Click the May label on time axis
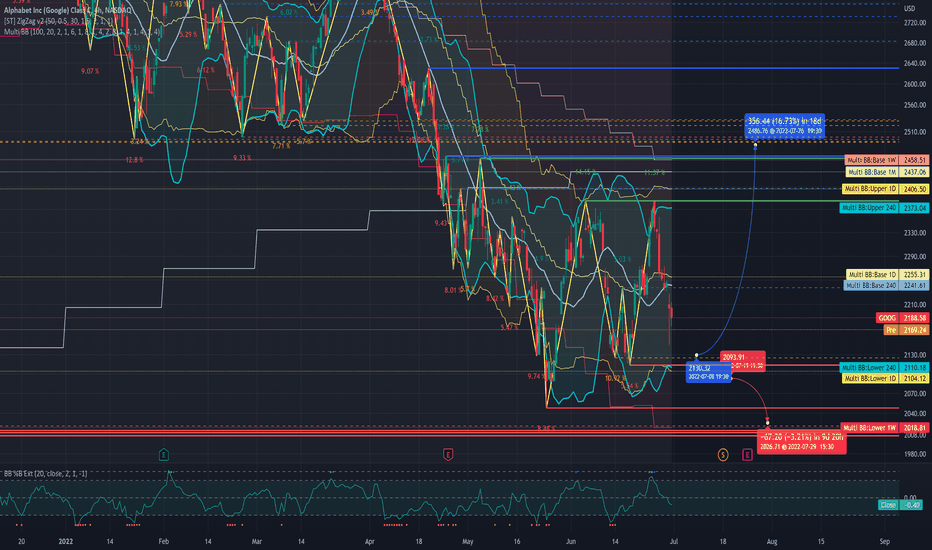Image resolution: width=932 pixels, height=550 pixels. [x=468, y=542]
